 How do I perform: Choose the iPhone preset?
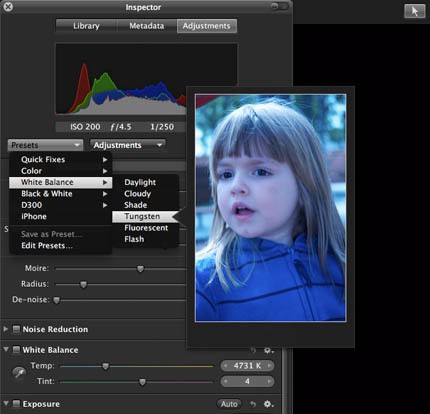(x=61, y=216)
